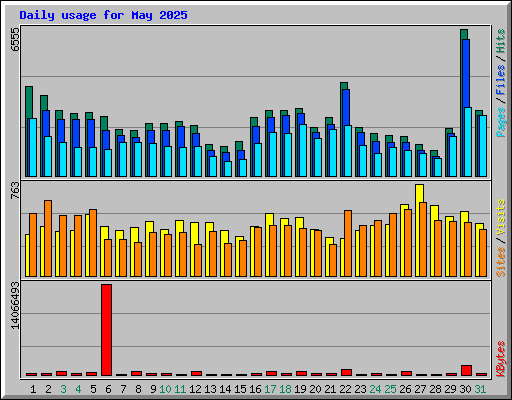Click day label 17 on the x-axis
This screenshot has width=512, height=400.
[270, 389]
